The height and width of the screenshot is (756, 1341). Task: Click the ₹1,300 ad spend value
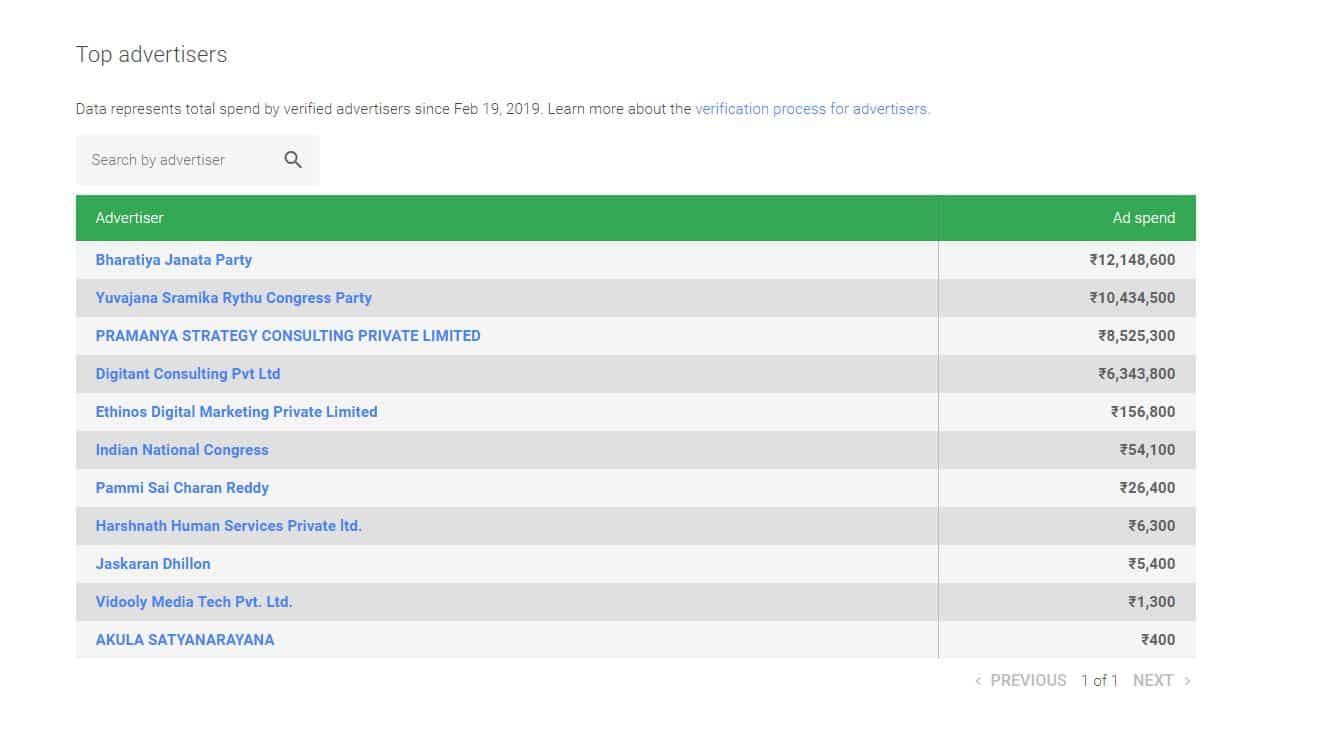tap(1152, 602)
